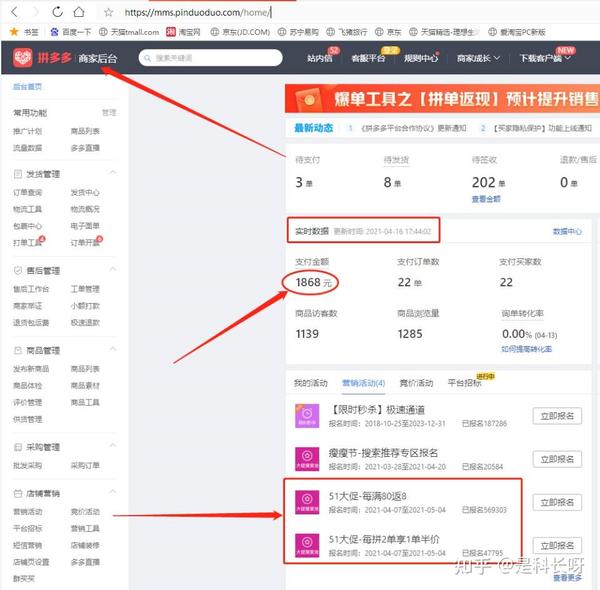
Task: Click the 商品管理 section icon
Action: point(18,350)
